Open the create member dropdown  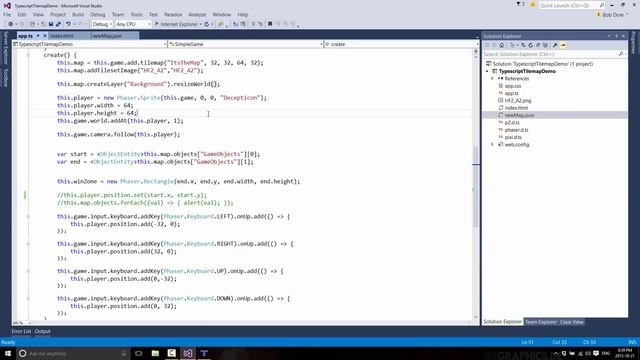click(x=401, y=44)
